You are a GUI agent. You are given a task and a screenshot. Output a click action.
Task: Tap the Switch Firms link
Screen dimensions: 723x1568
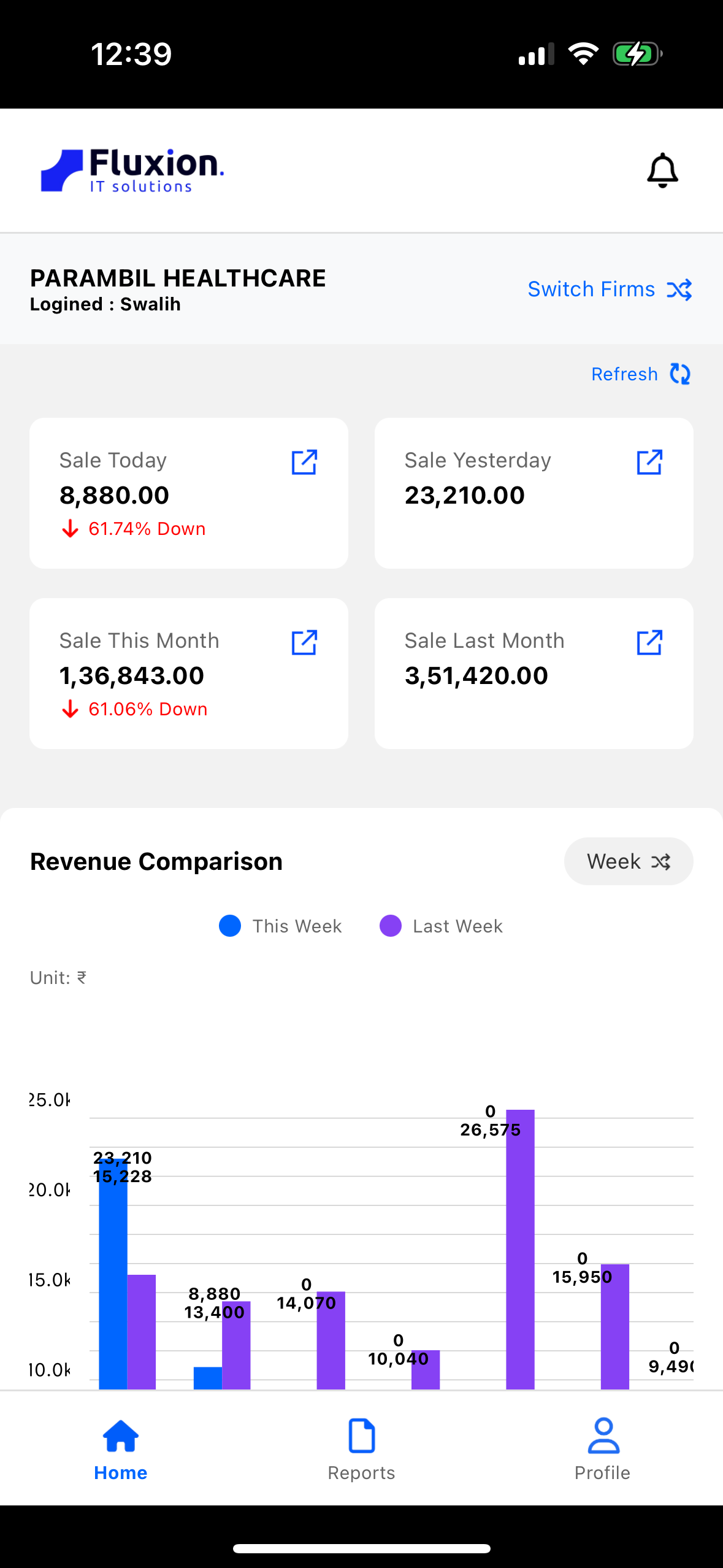pyautogui.click(x=591, y=290)
